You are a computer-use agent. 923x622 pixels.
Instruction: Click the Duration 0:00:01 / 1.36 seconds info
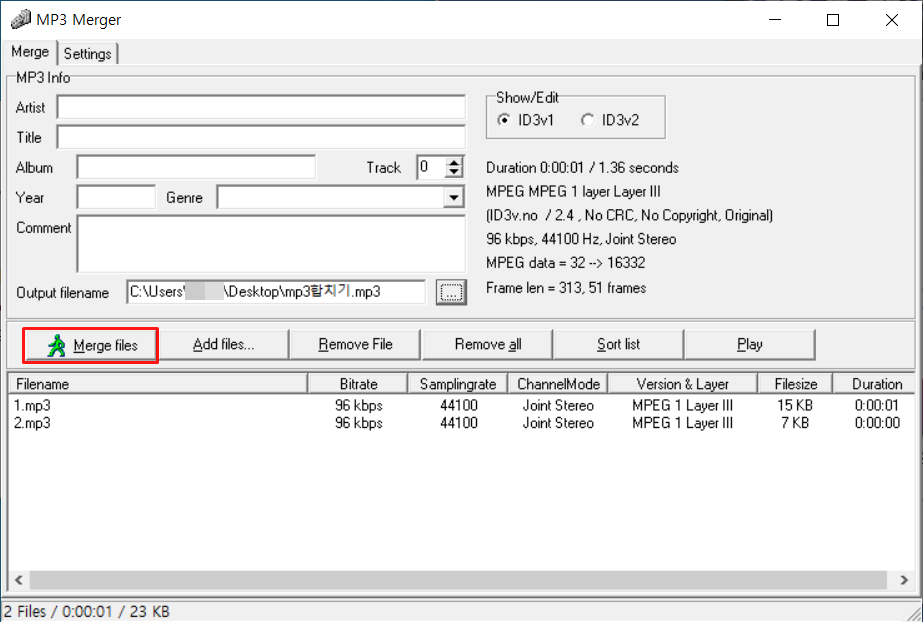click(582, 168)
